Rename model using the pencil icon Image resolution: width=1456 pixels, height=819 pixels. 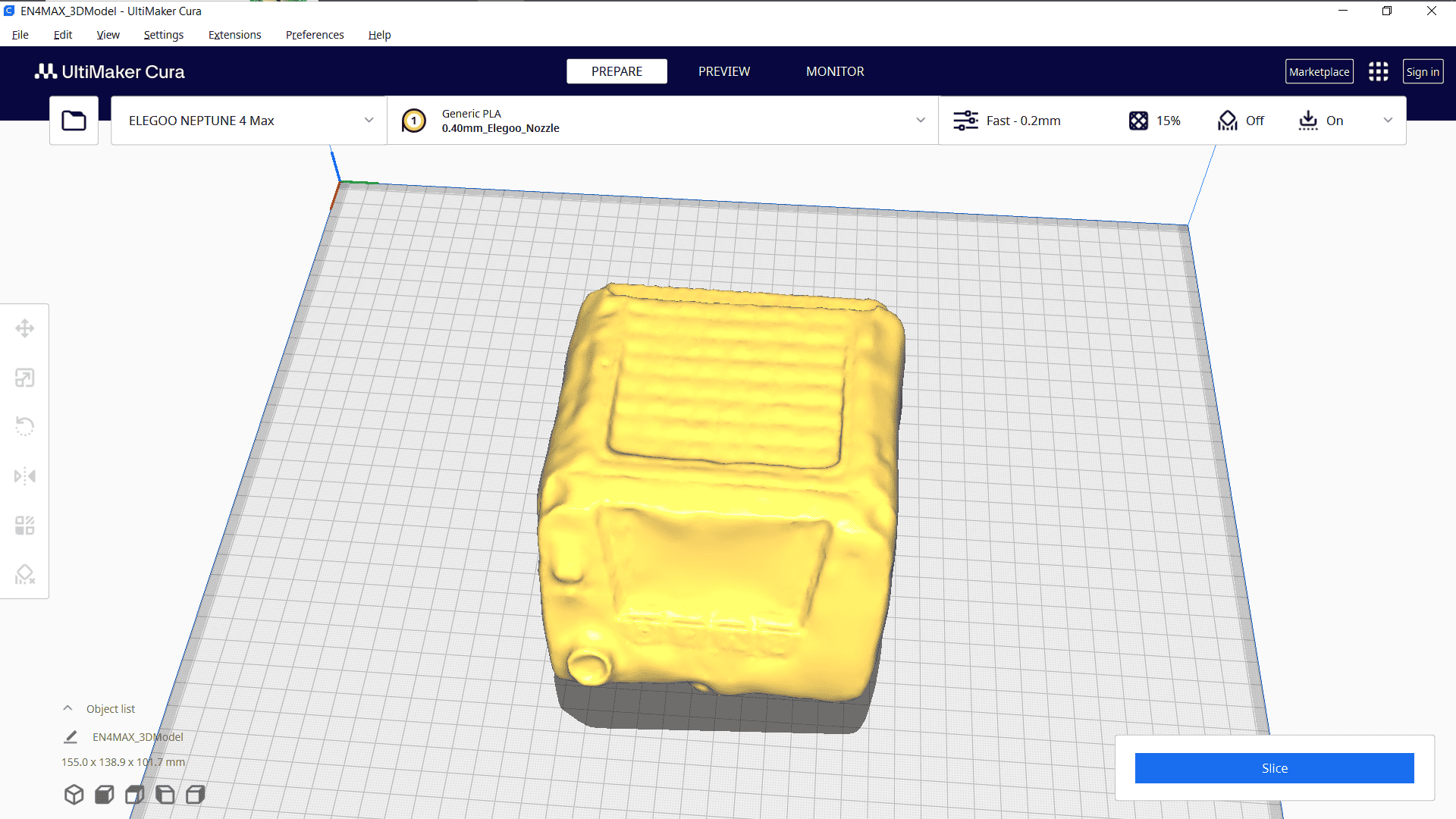[x=71, y=736]
